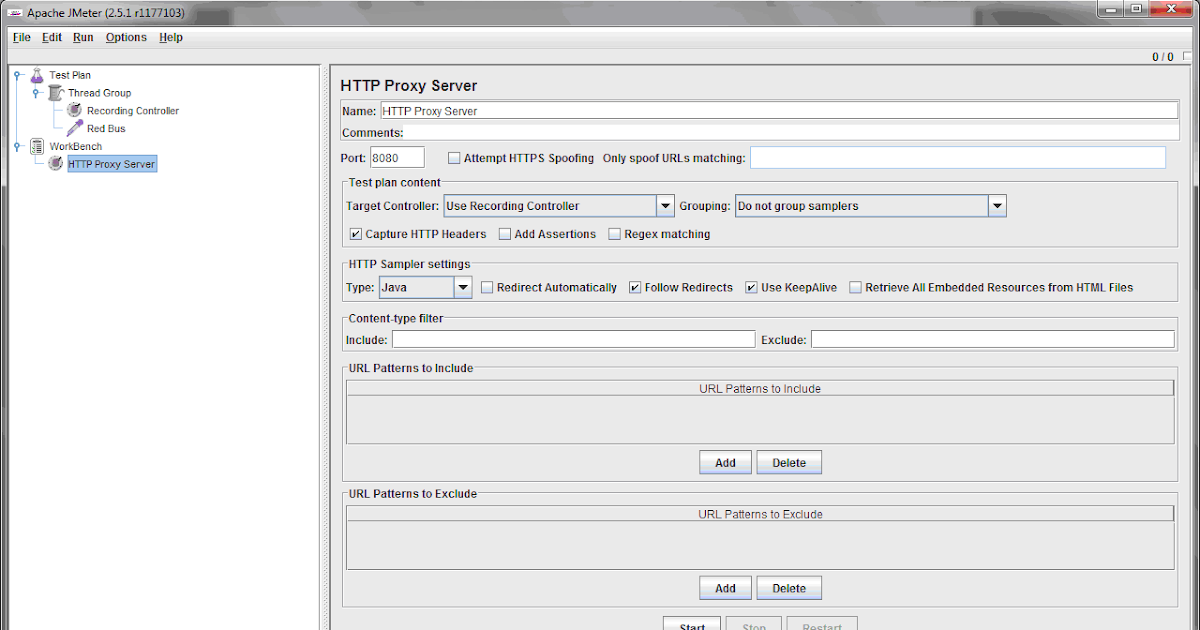This screenshot has width=1200, height=630.
Task: Select the Test Plan tree label
Action: click(70, 75)
